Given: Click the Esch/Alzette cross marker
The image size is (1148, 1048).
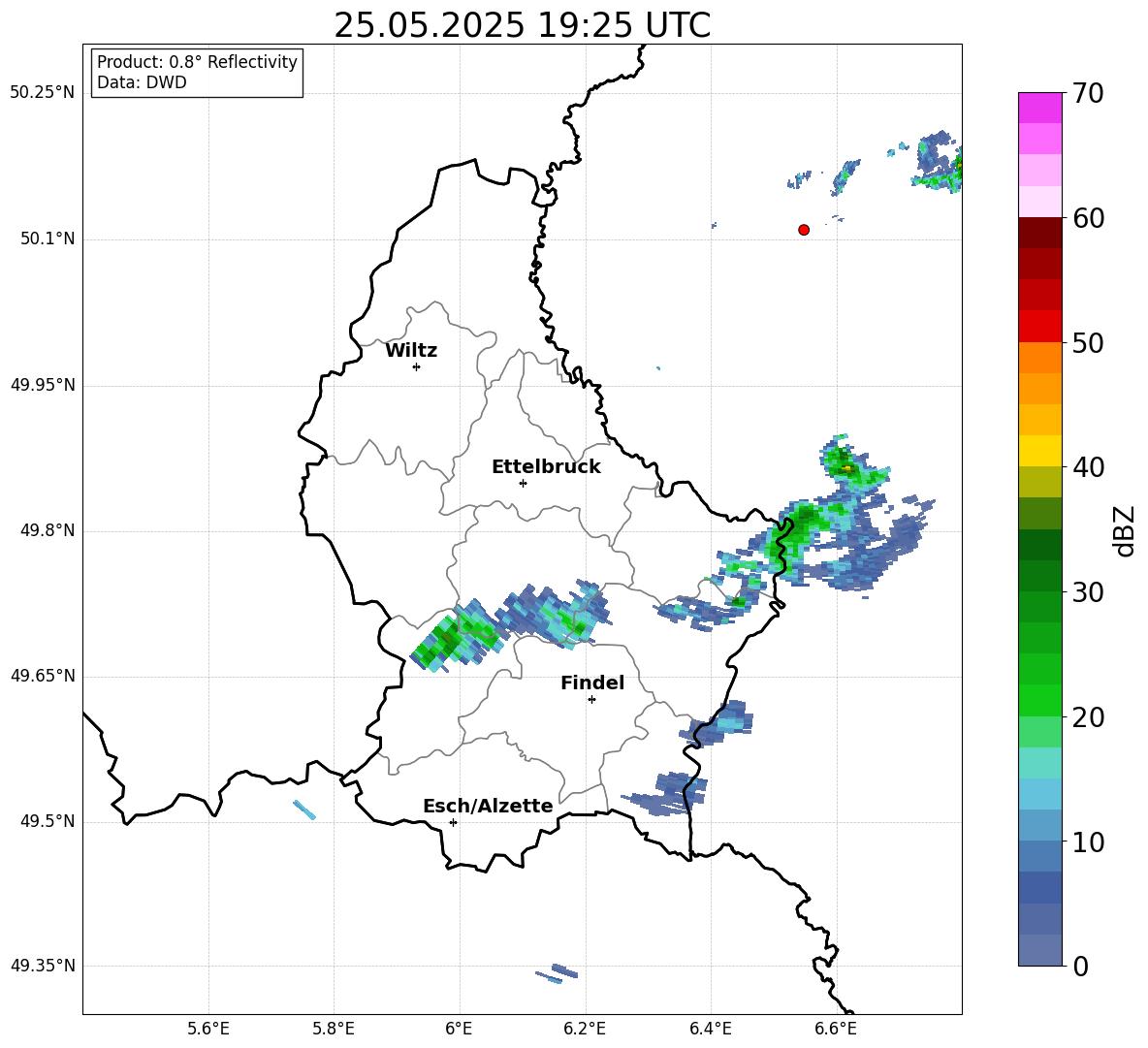Looking at the screenshot, I should click(x=453, y=822).
